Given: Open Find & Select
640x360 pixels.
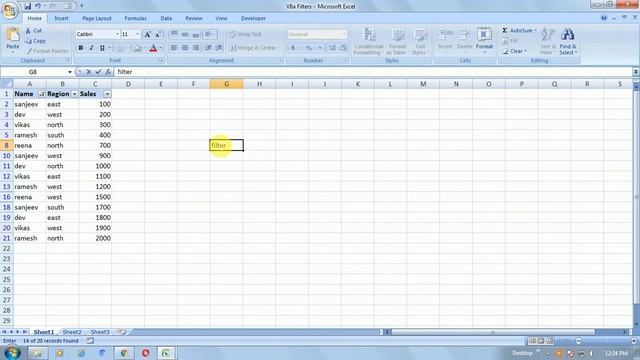Looking at the screenshot, I should (x=568, y=41).
